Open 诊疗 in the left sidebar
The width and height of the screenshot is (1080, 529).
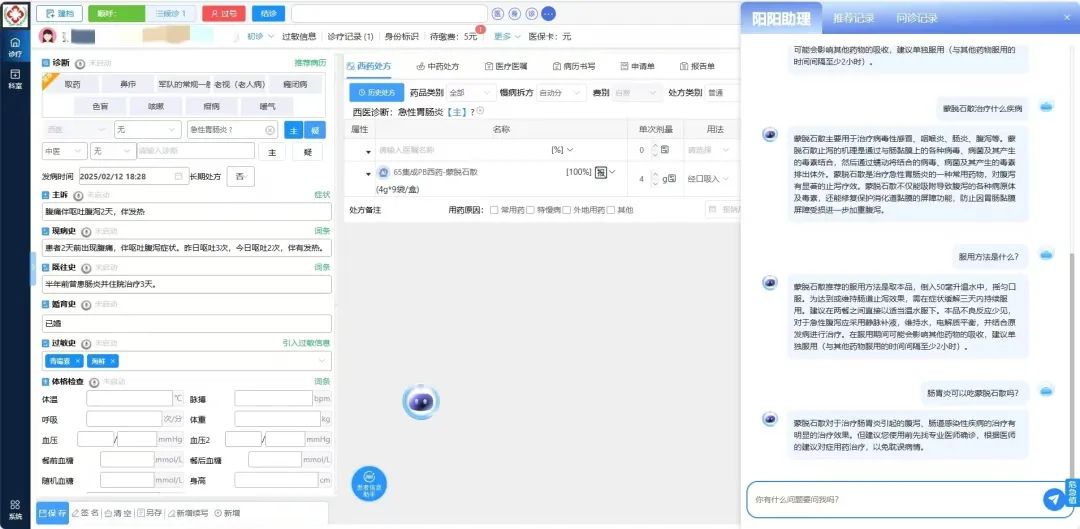(15, 47)
